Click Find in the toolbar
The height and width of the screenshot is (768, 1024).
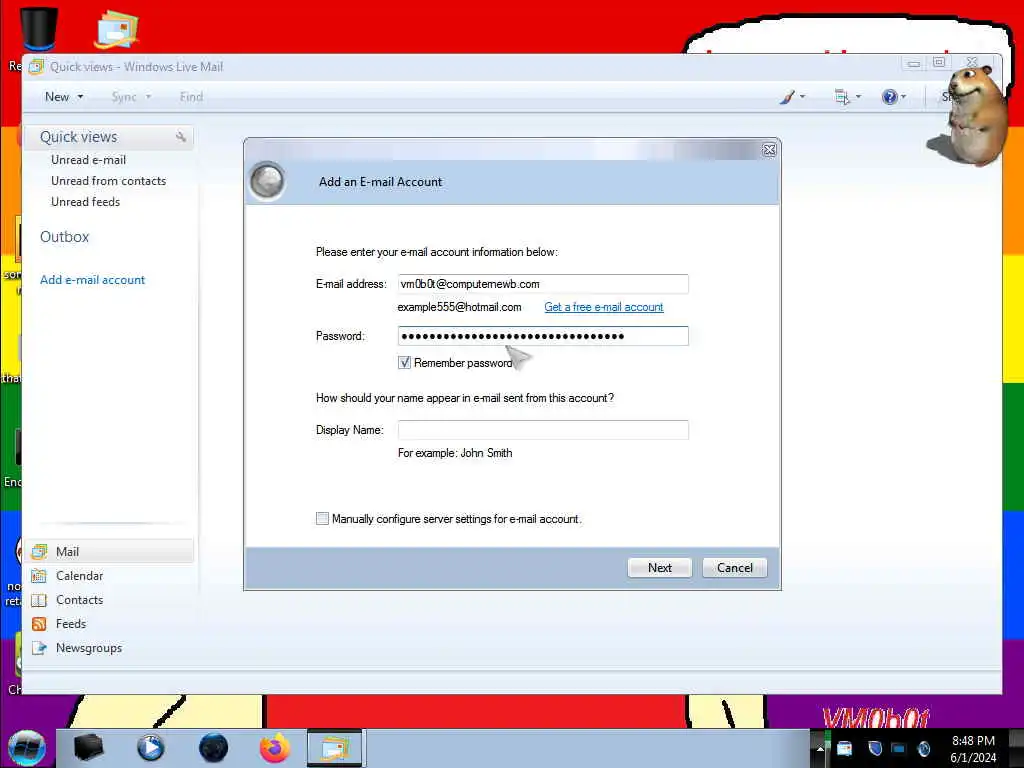[x=191, y=97]
